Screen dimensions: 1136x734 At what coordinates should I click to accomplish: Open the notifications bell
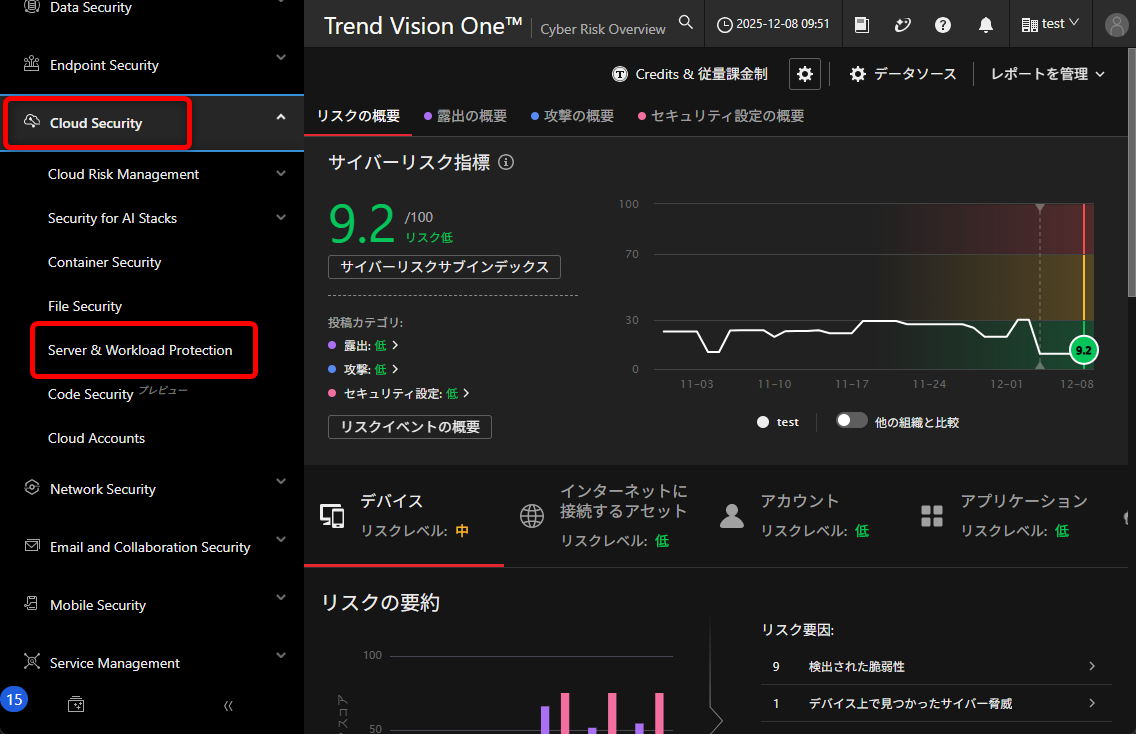coord(986,25)
